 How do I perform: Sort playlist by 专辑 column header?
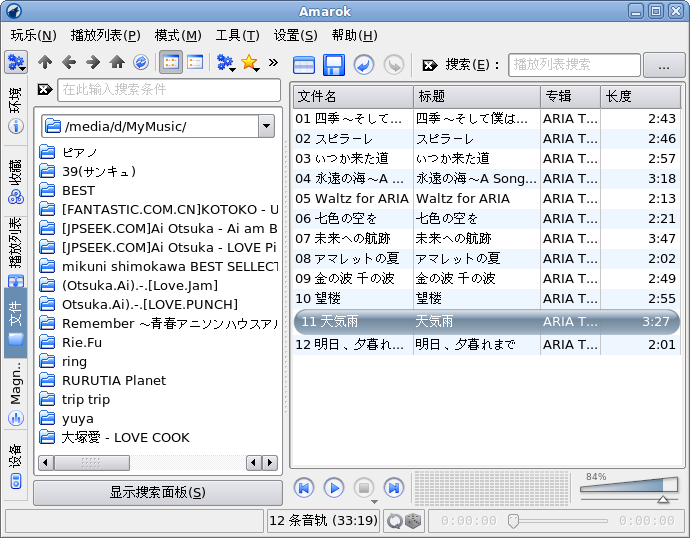click(x=571, y=96)
